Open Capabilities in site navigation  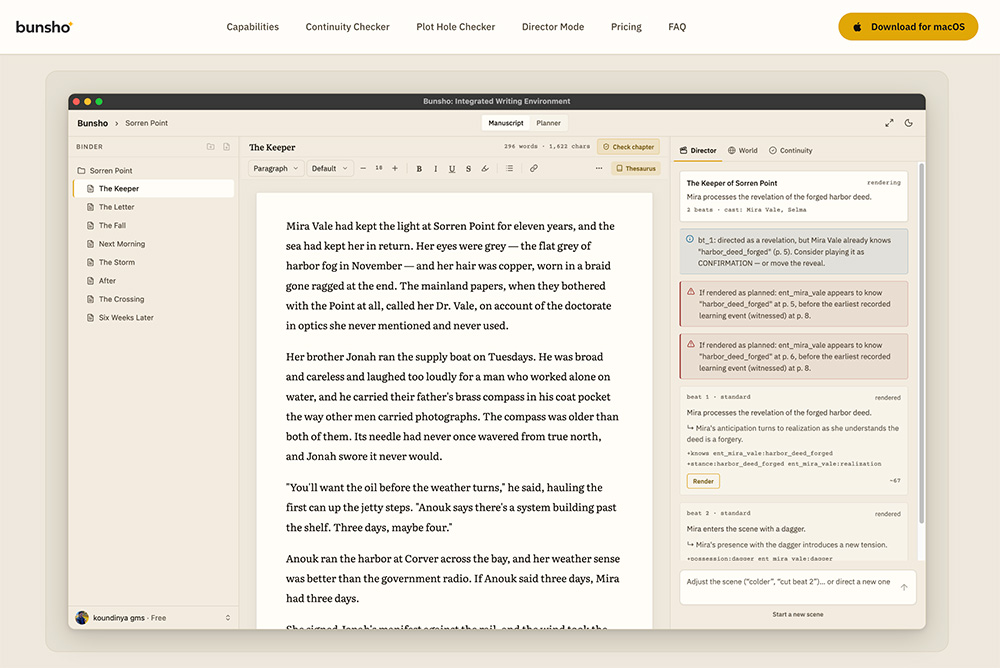[x=253, y=27]
